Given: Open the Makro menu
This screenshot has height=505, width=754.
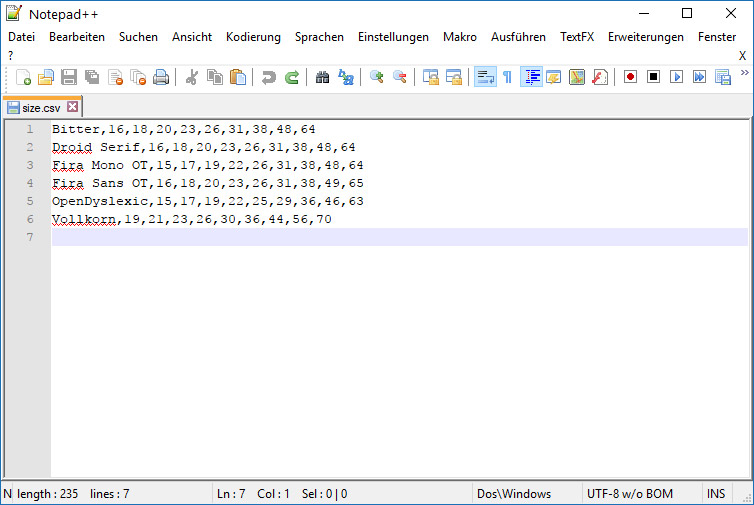Looking at the screenshot, I should [x=460, y=37].
